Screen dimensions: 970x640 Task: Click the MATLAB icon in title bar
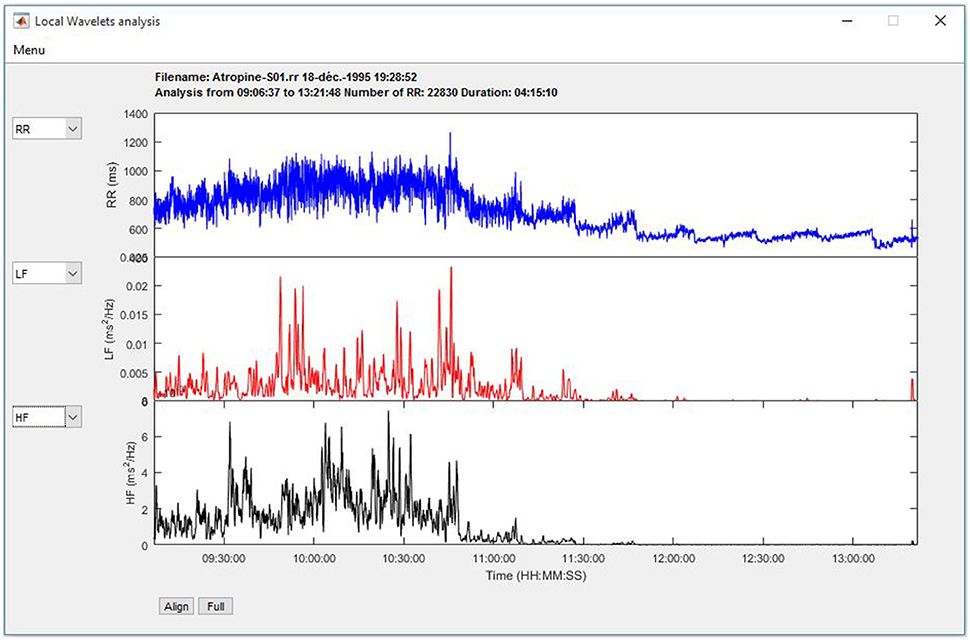tap(21, 21)
